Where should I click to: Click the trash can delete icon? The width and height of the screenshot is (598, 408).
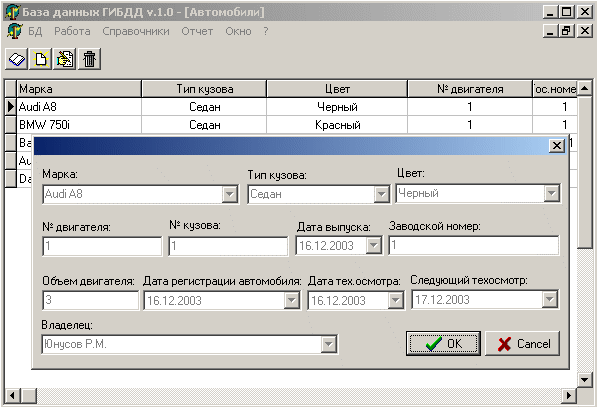(x=90, y=59)
